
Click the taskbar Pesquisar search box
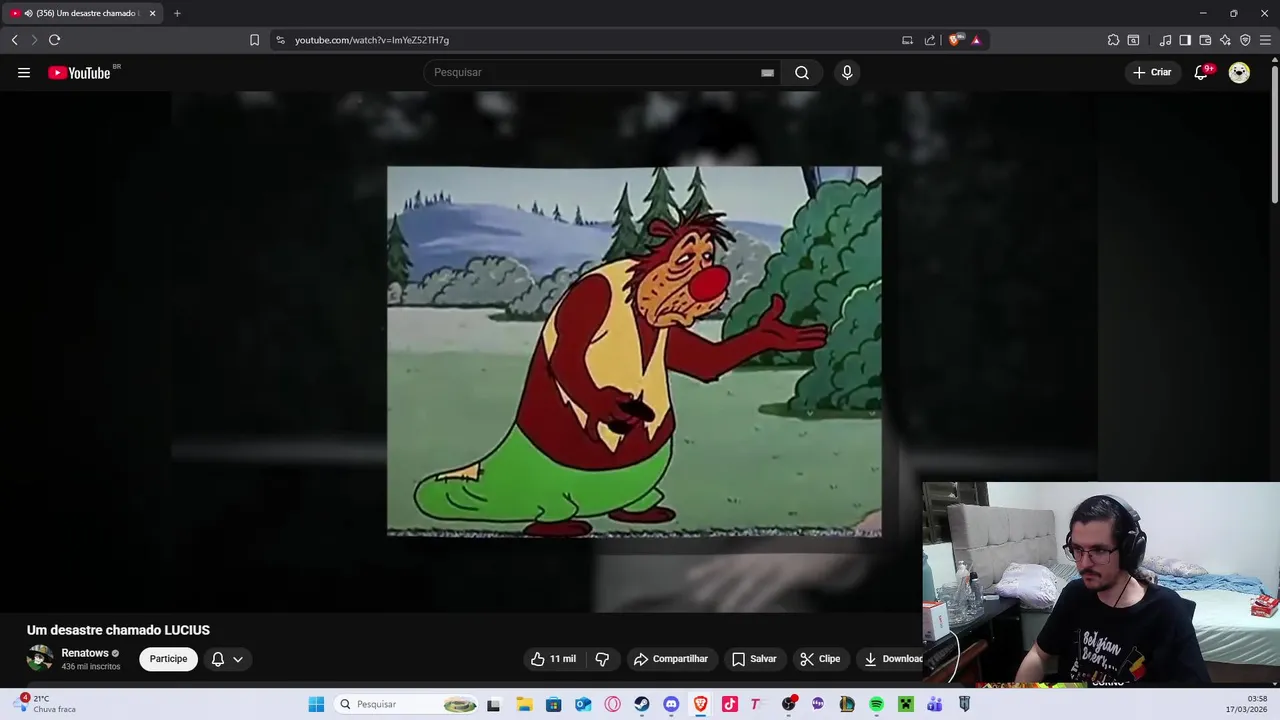pyautogui.click(x=406, y=704)
